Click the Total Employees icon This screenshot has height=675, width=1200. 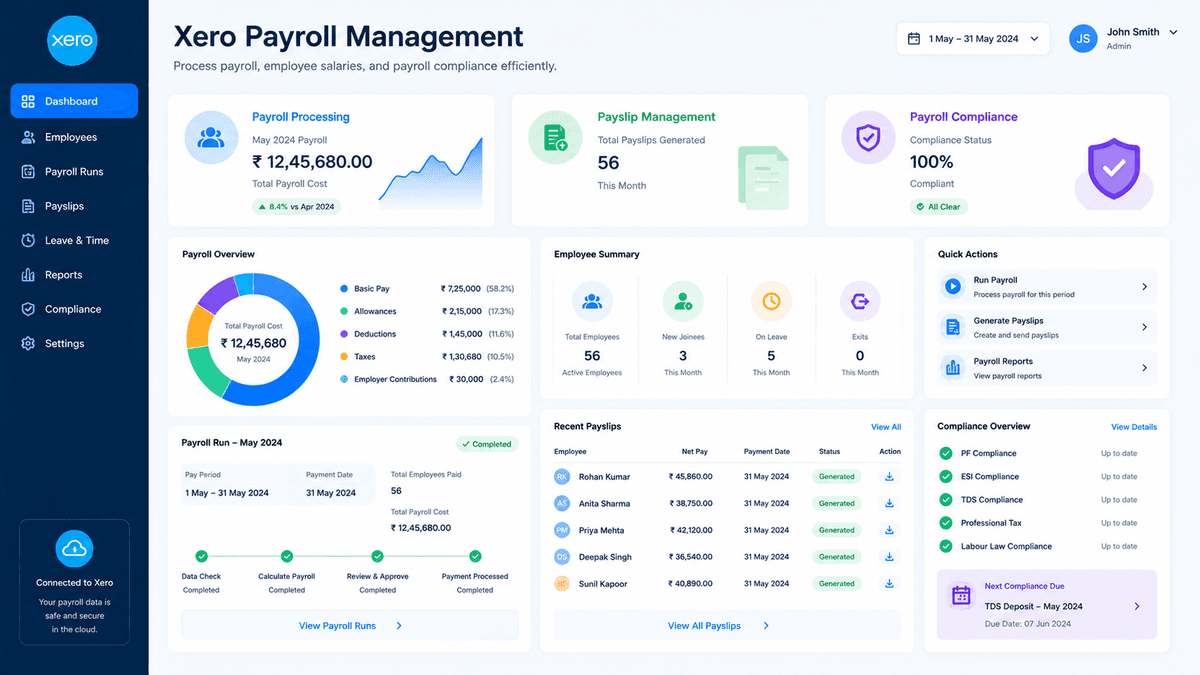coord(592,301)
